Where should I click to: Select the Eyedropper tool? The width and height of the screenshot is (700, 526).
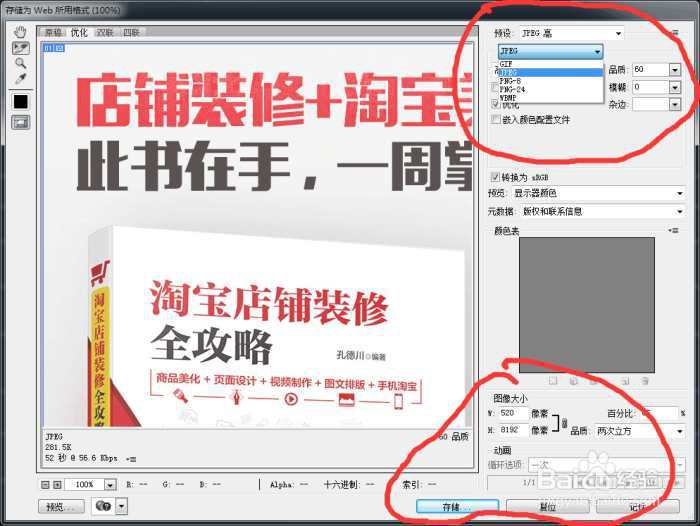[x=20, y=79]
